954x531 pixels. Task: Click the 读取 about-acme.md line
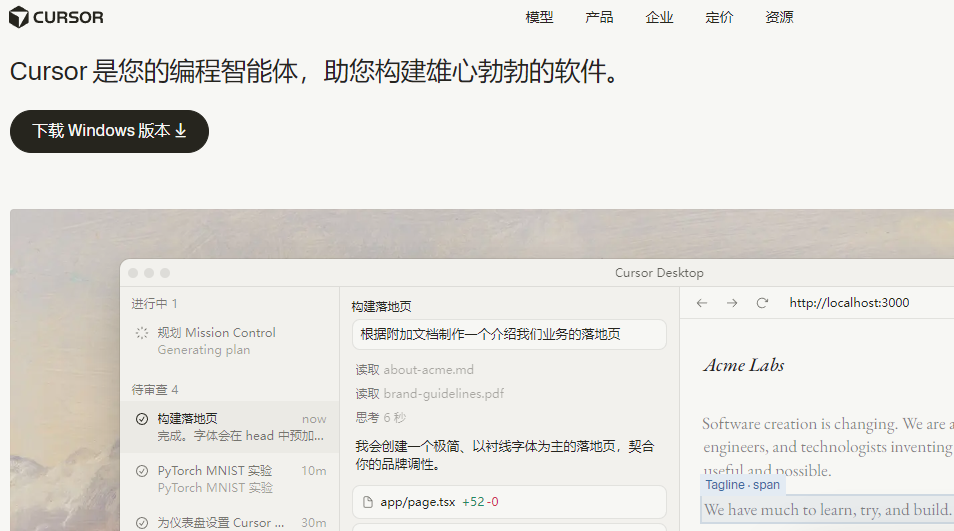tap(414, 370)
